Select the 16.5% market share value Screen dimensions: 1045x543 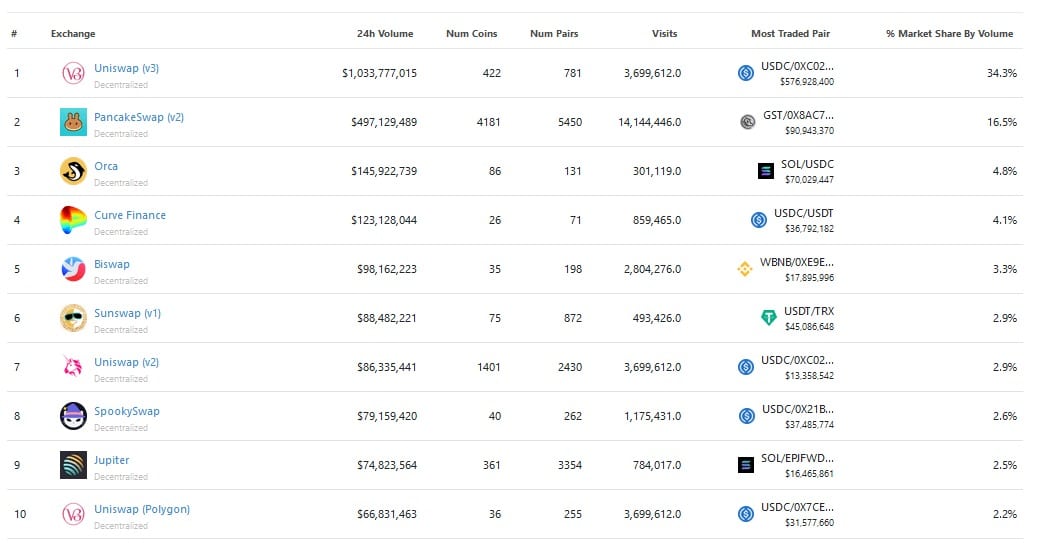[x=1002, y=122]
